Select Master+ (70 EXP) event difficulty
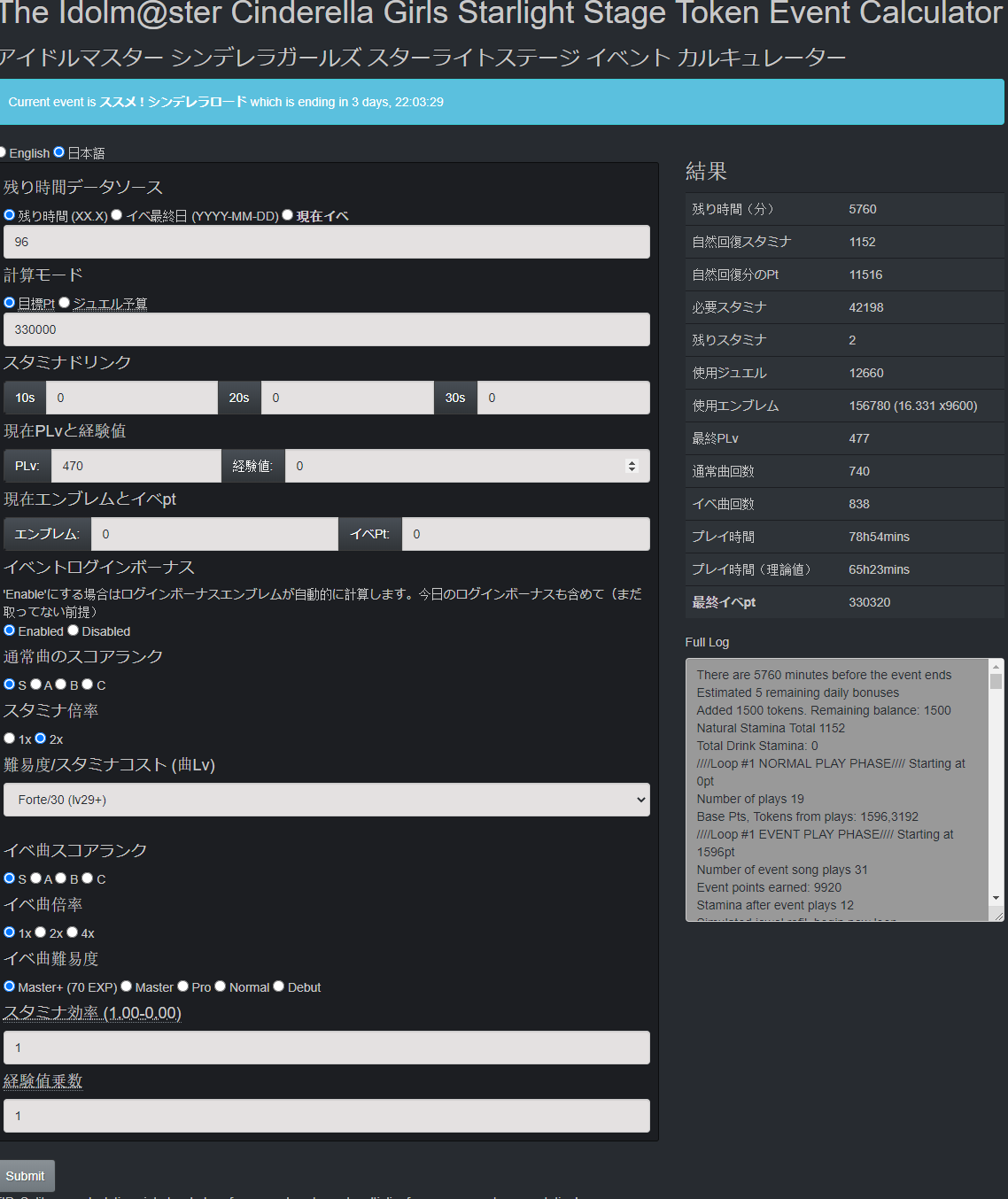The image size is (1008, 1199). pos(10,986)
